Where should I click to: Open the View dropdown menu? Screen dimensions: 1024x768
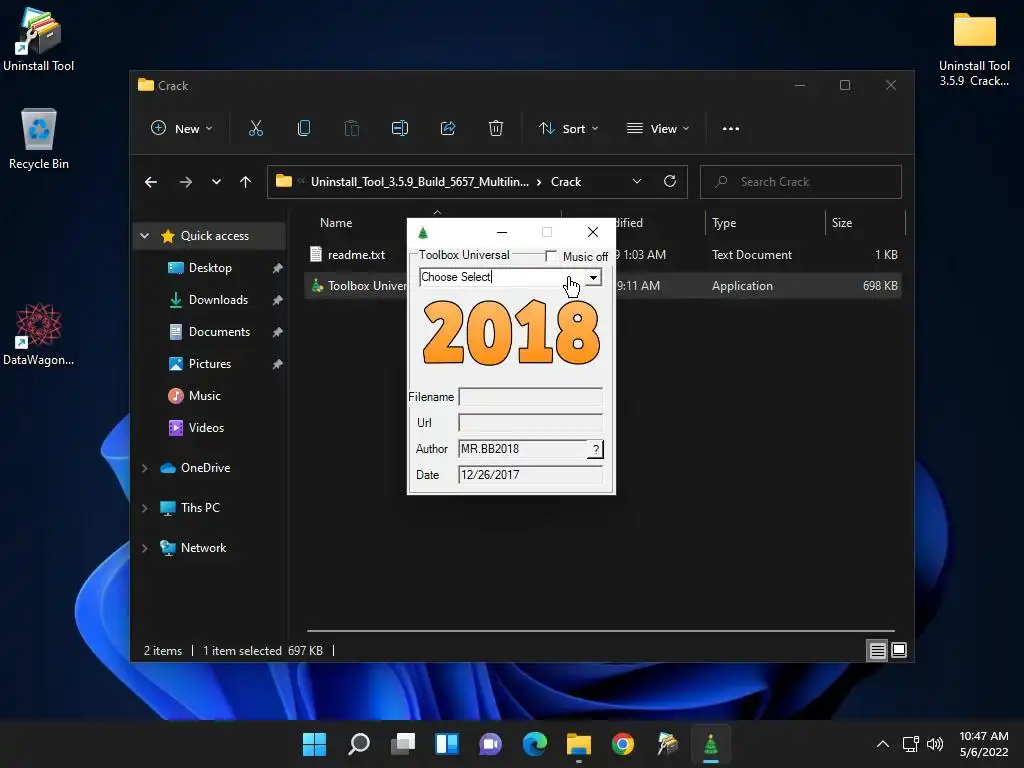658,129
